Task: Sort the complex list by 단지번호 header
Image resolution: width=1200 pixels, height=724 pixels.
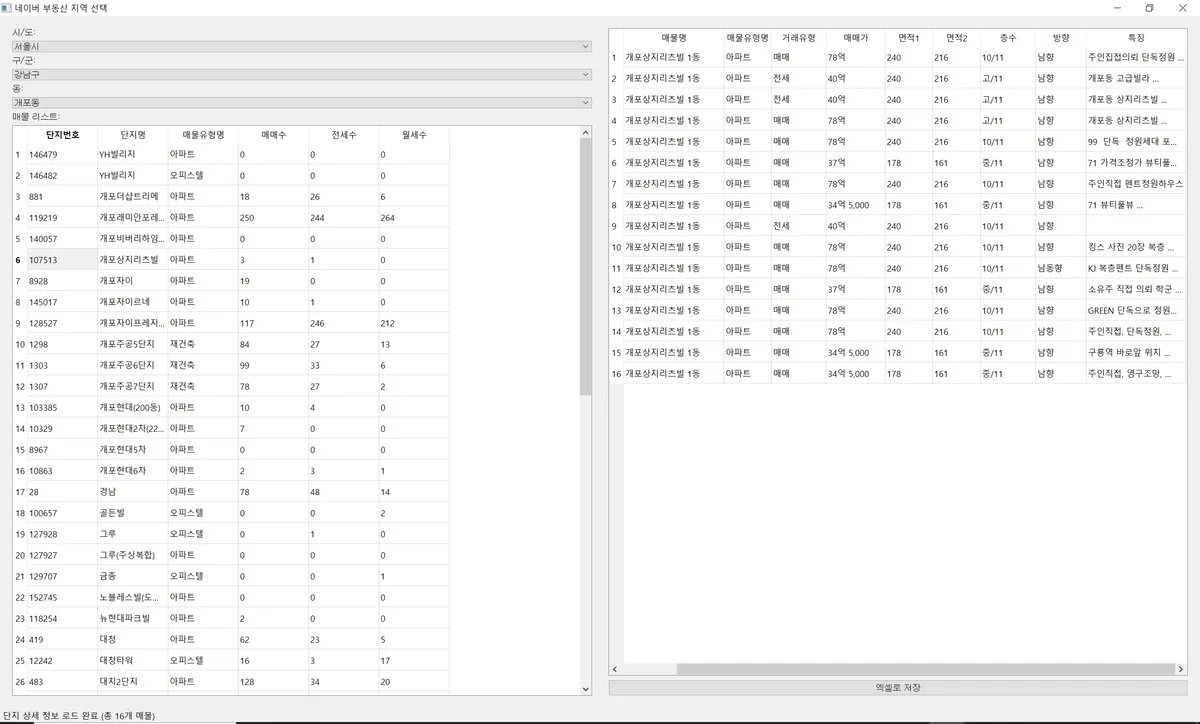Action: tap(63, 134)
